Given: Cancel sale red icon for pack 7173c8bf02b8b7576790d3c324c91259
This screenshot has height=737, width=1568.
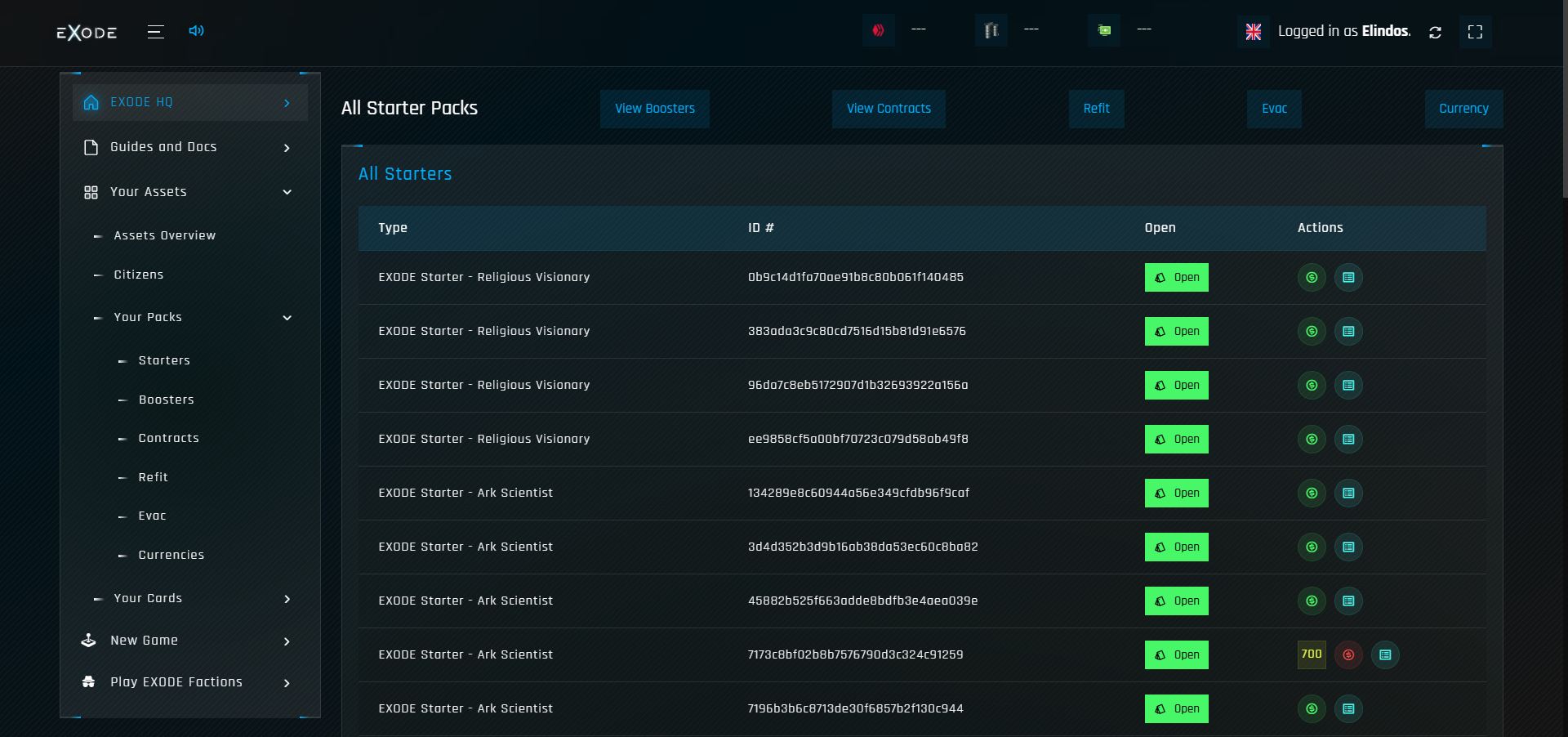Looking at the screenshot, I should (x=1348, y=655).
